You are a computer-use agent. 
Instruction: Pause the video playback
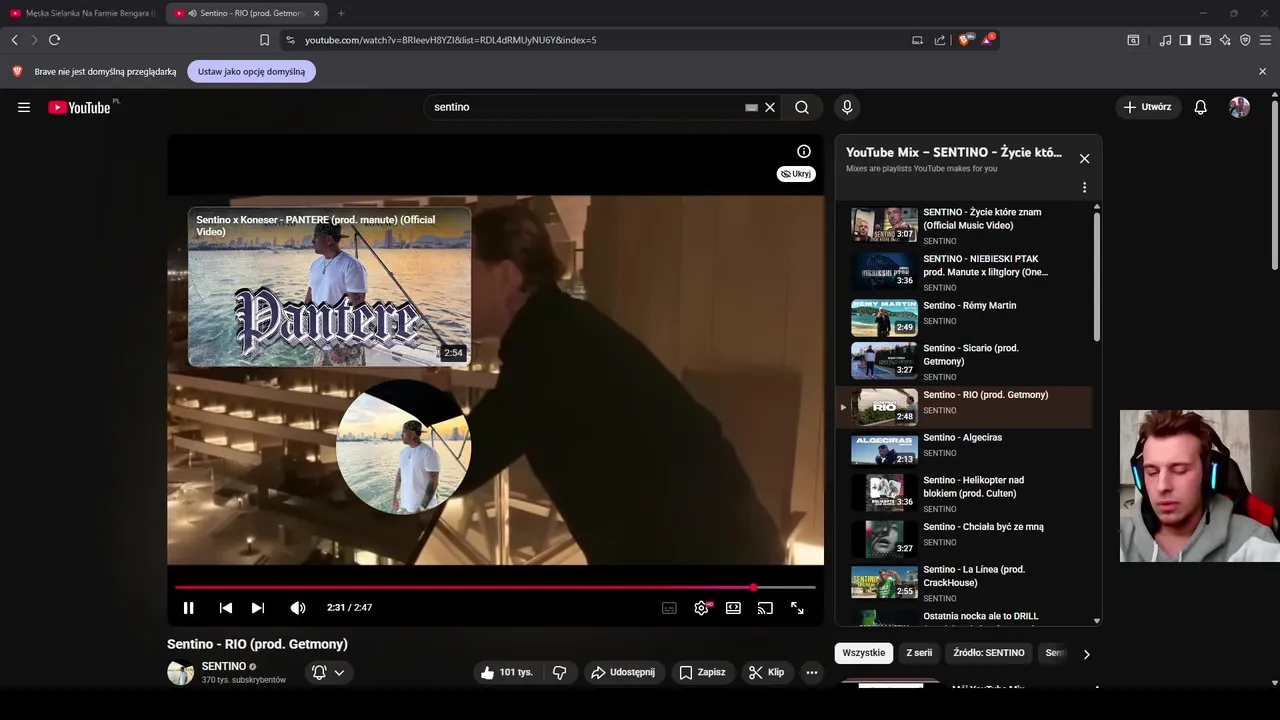point(188,608)
